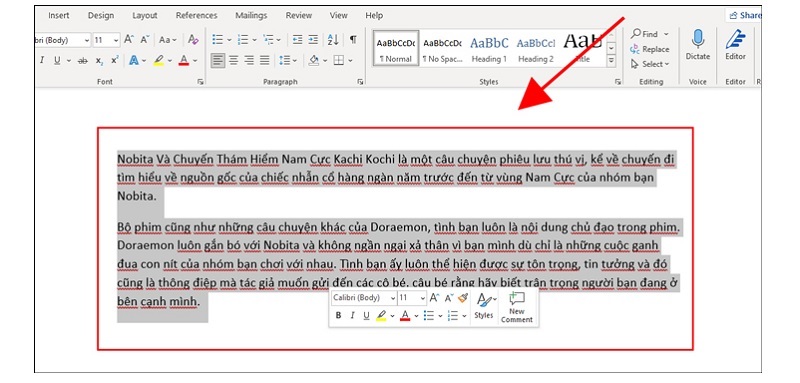Click the Share button
This screenshot has height=383, width=800.
(x=745, y=15)
